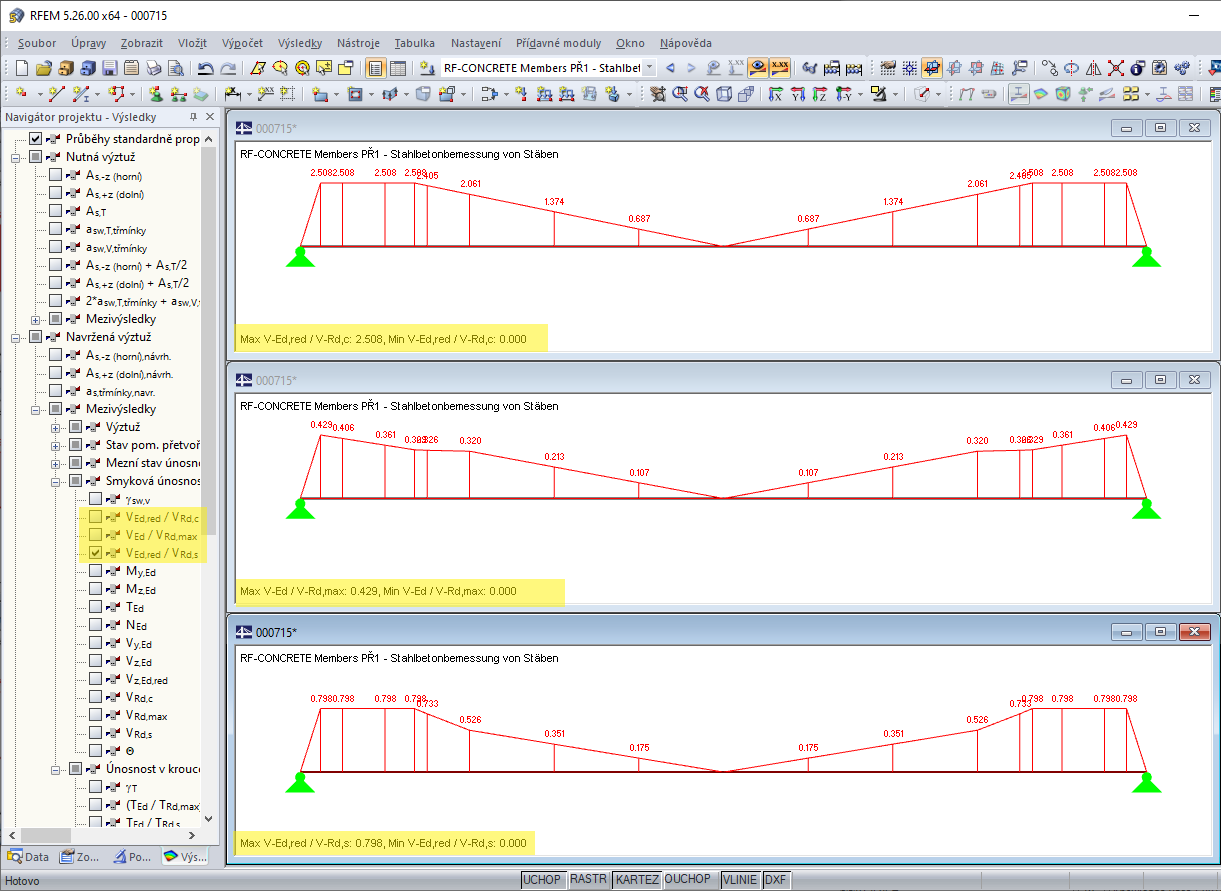Enable the VEd,red / VRd,c checkbox
The height and width of the screenshot is (891, 1221).
point(95,517)
